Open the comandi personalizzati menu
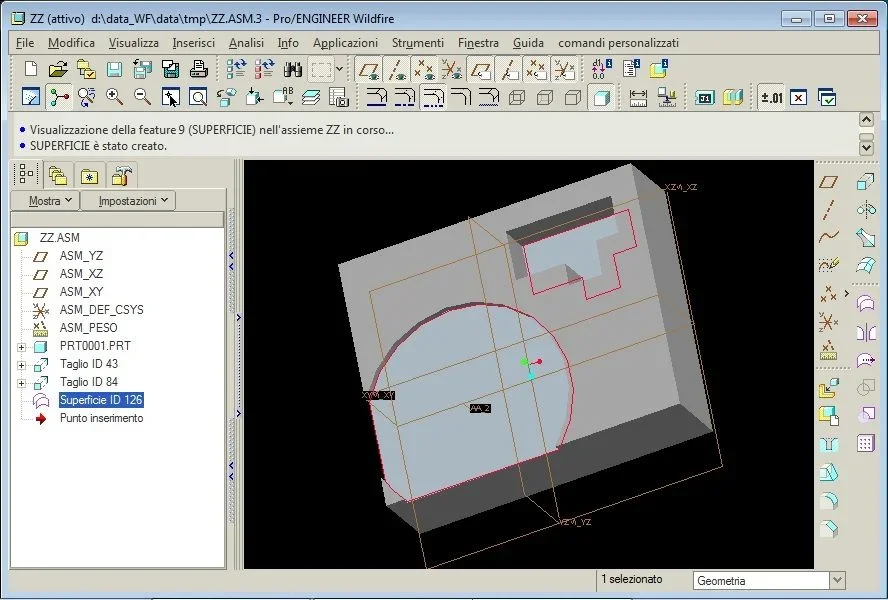Screen dimensions: 888x600 [x=618, y=43]
